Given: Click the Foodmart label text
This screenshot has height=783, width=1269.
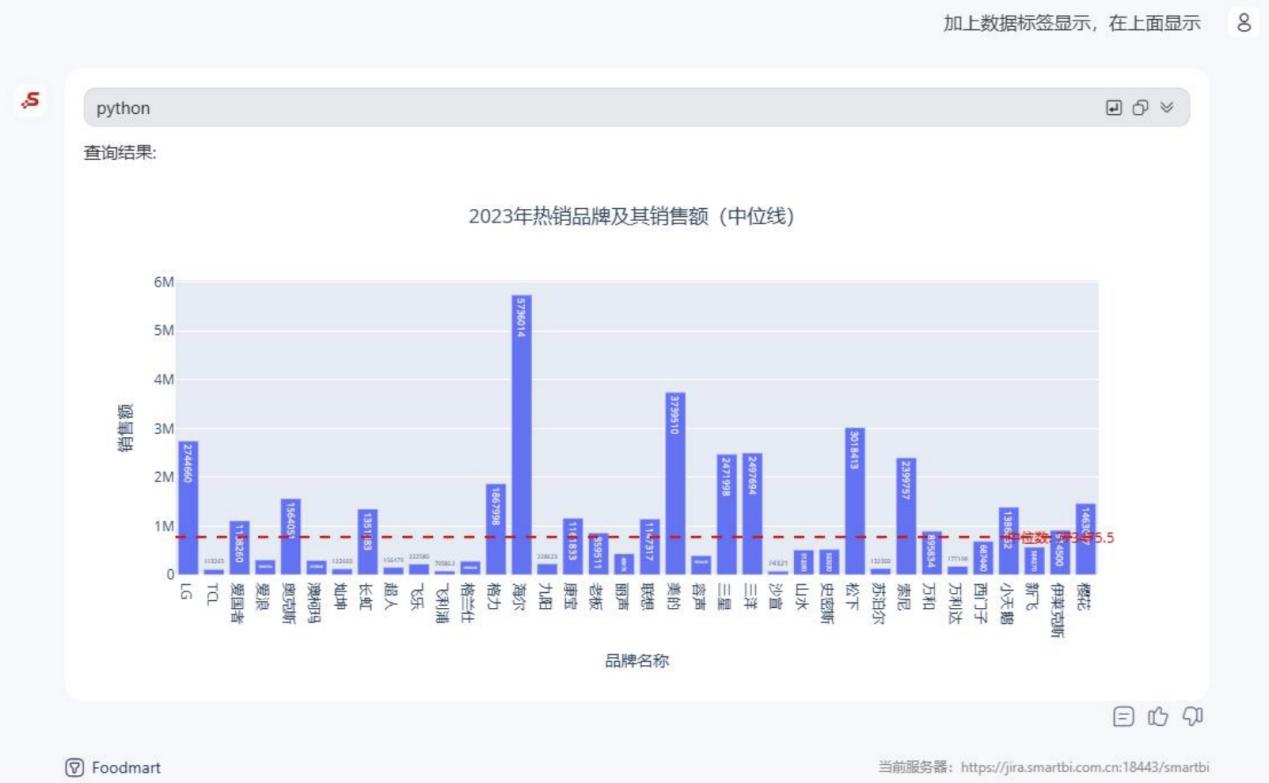Looking at the screenshot, I should pos(124,767).
